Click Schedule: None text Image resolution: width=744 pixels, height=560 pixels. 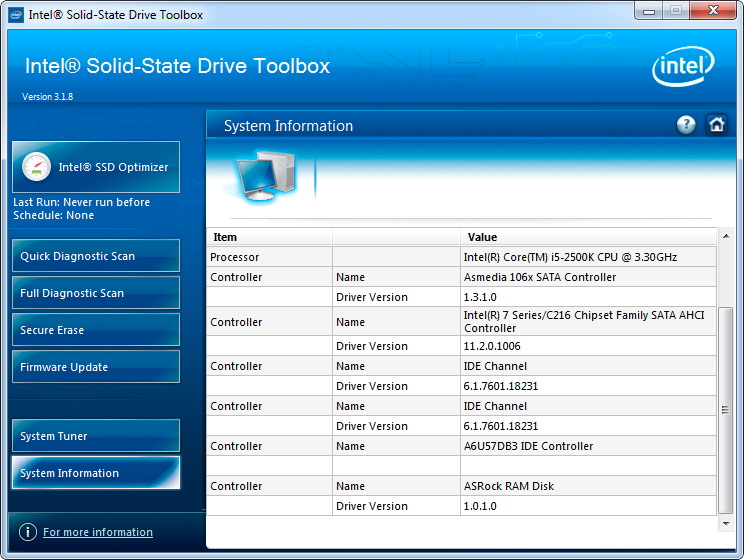[53, 215]
